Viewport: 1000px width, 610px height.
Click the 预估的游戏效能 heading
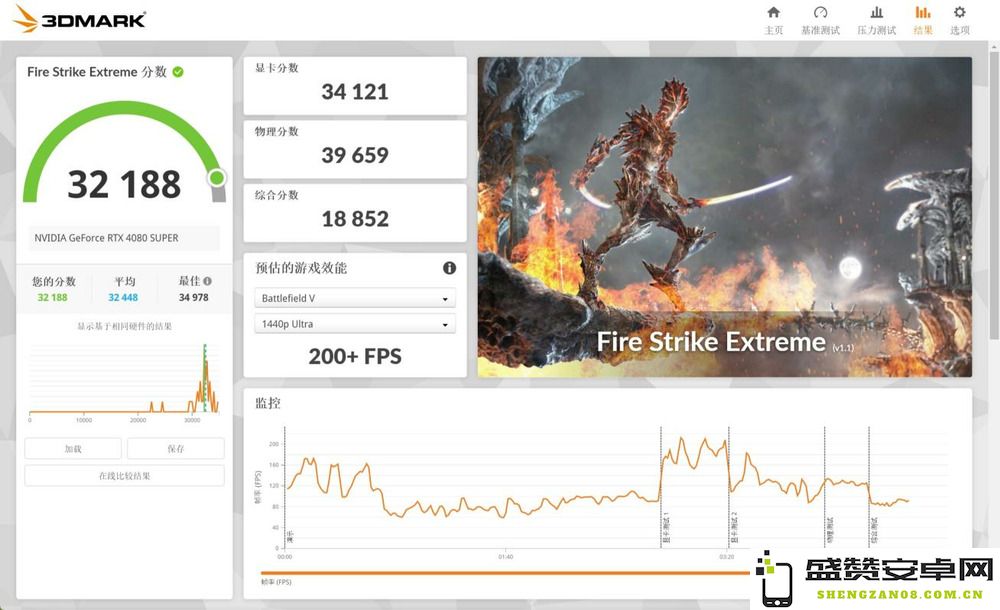point(301,268)
